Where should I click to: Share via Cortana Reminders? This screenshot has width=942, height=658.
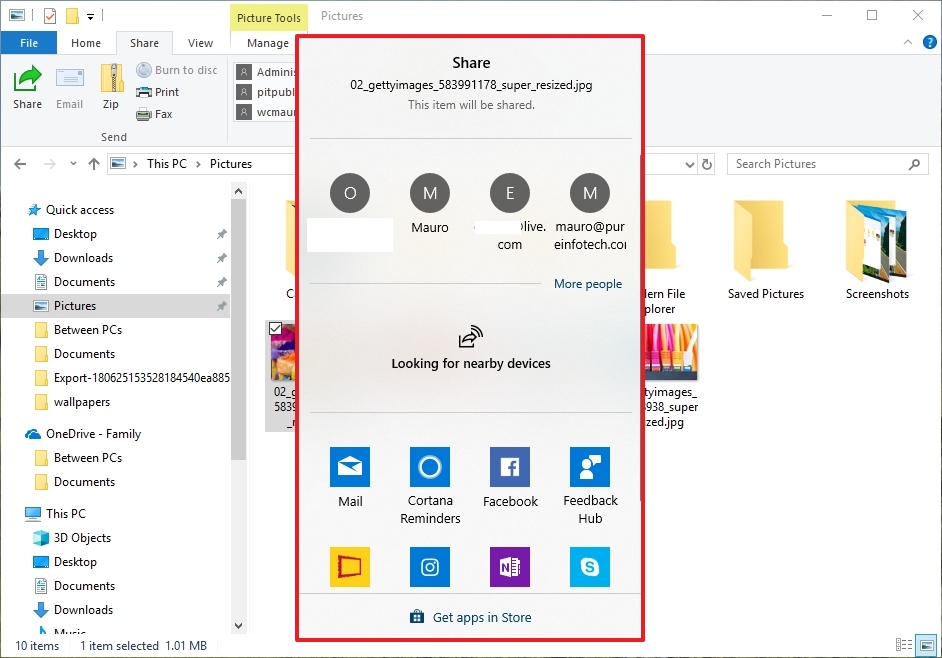430,466
